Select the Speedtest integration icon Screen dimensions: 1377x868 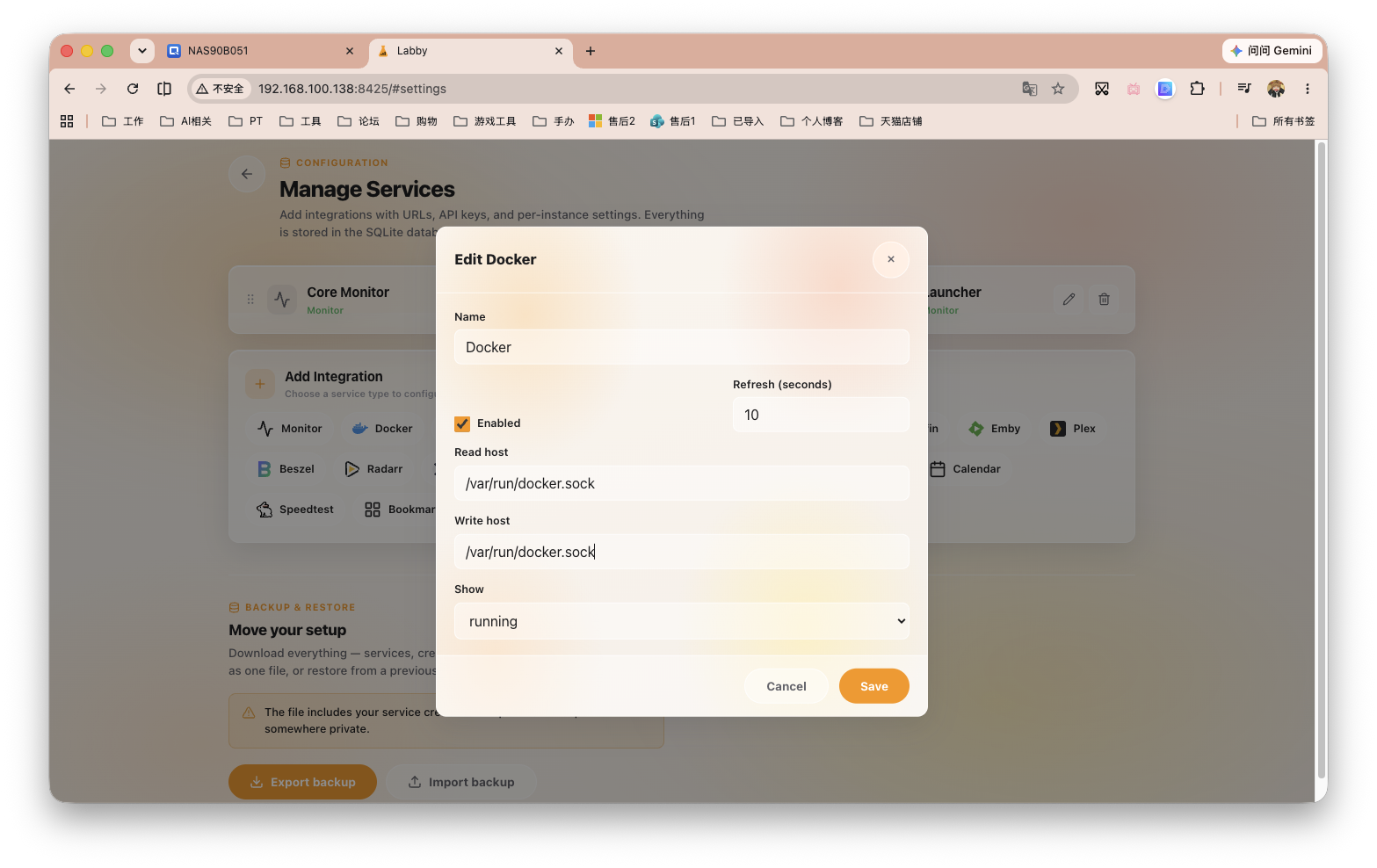click(265, 510)
